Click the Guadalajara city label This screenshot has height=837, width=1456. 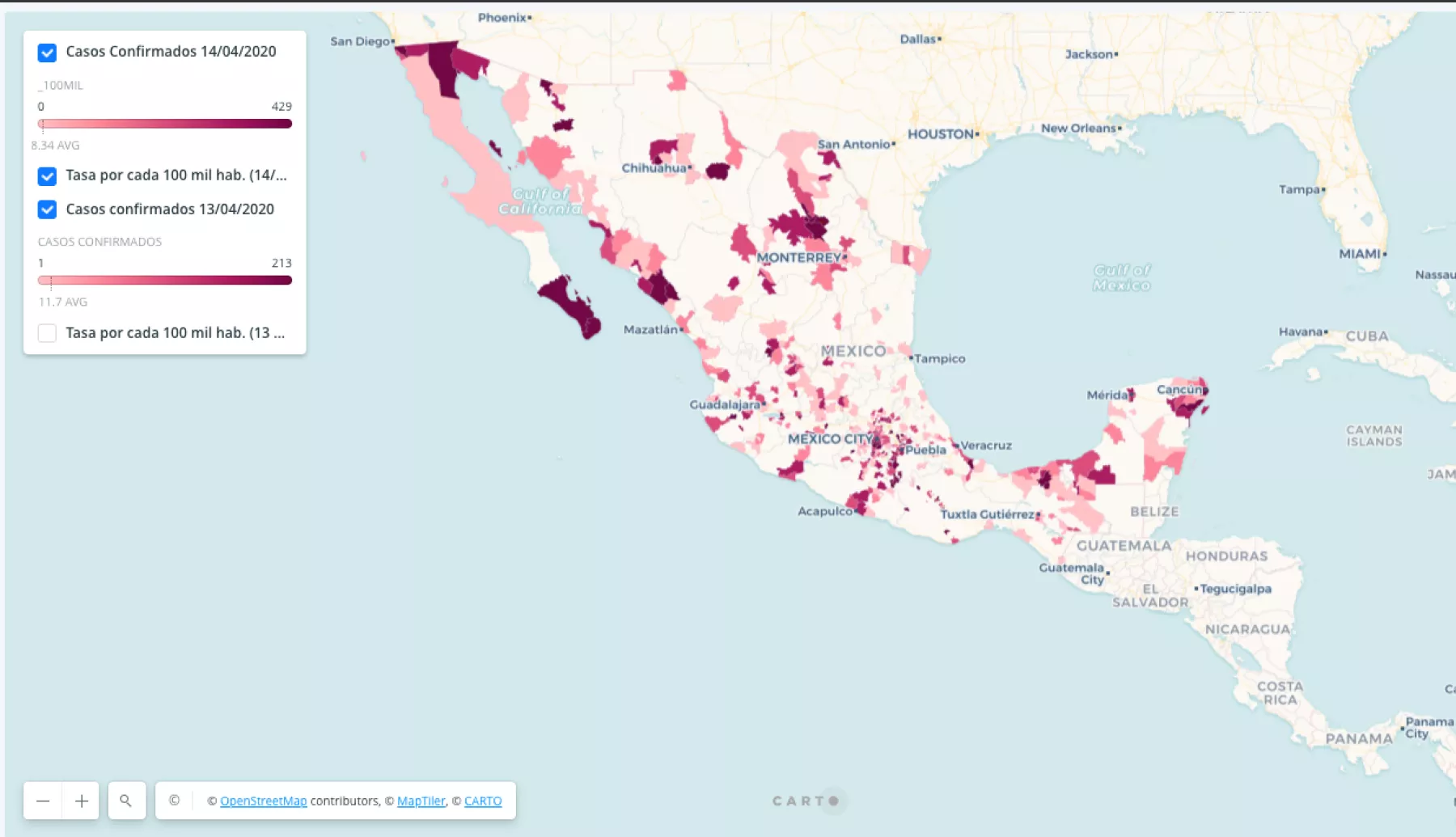(x=724, y=404)
